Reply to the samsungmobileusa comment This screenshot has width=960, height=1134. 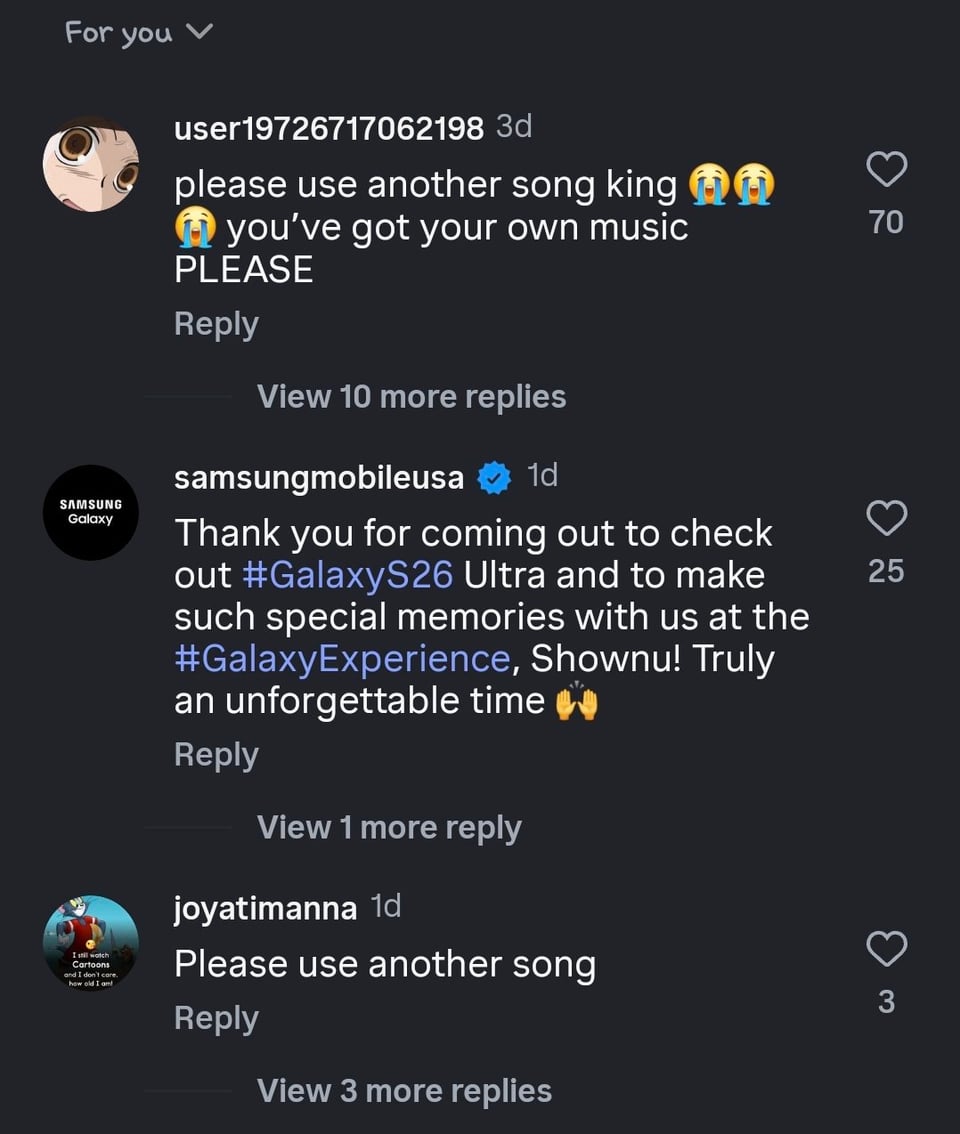(x=216, y=755)
